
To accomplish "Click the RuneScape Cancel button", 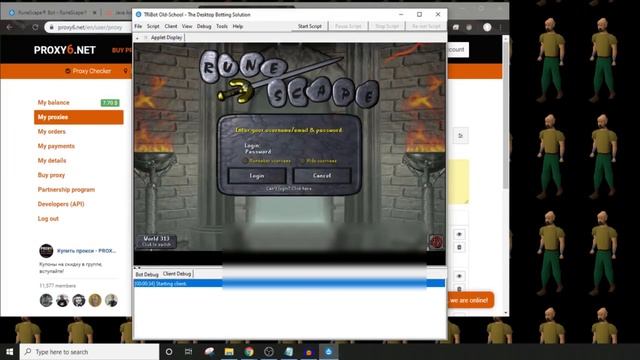I will pyautogui.click(x=322, y=176).
